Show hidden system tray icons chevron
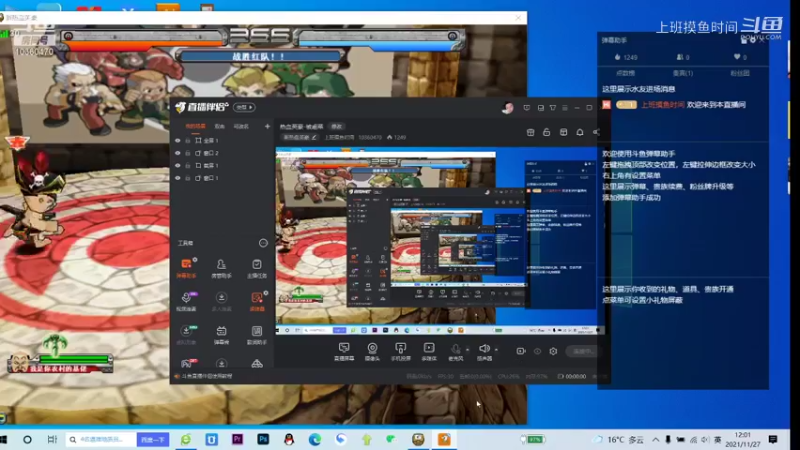 click(656, 439)
